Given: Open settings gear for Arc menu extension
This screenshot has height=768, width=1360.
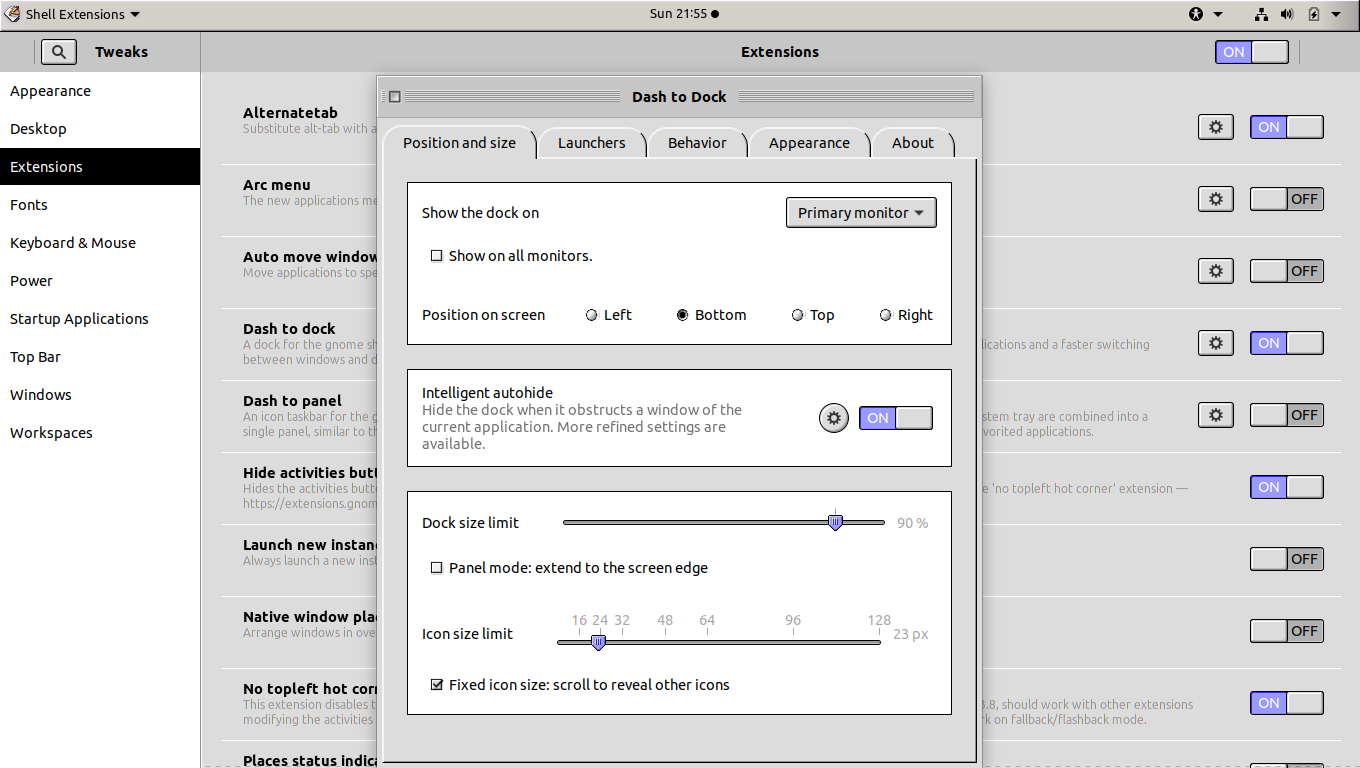Looking at the screenshot, I should pos(1215,199).
